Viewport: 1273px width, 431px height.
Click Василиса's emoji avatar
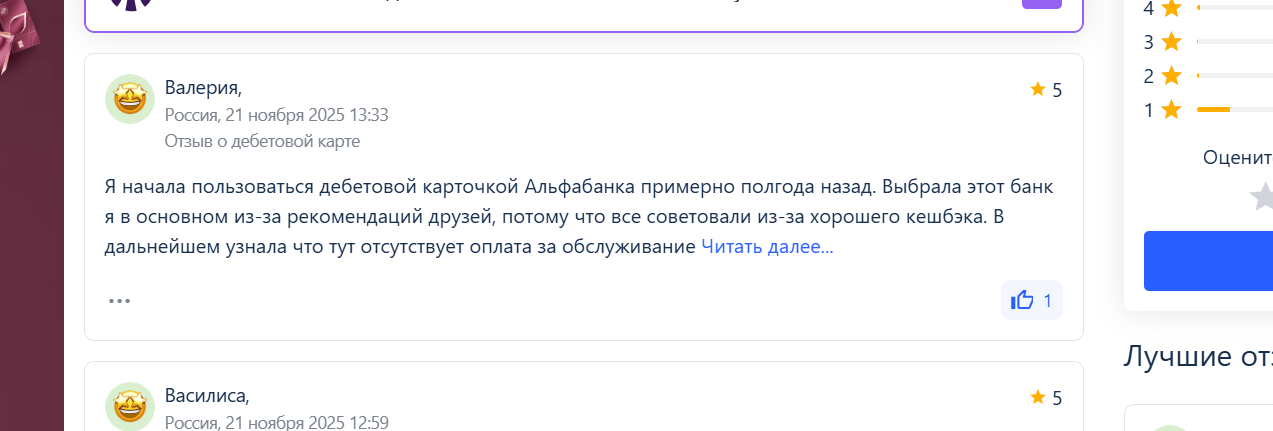[130, 406]
